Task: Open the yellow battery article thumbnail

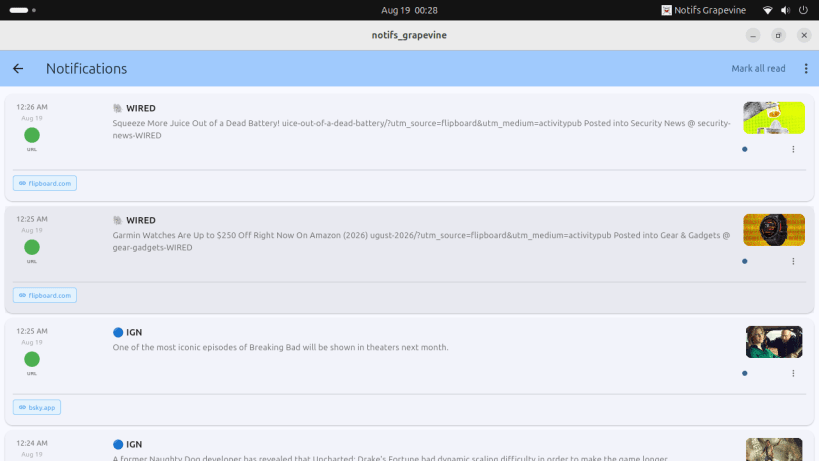Action: [774, 118]
